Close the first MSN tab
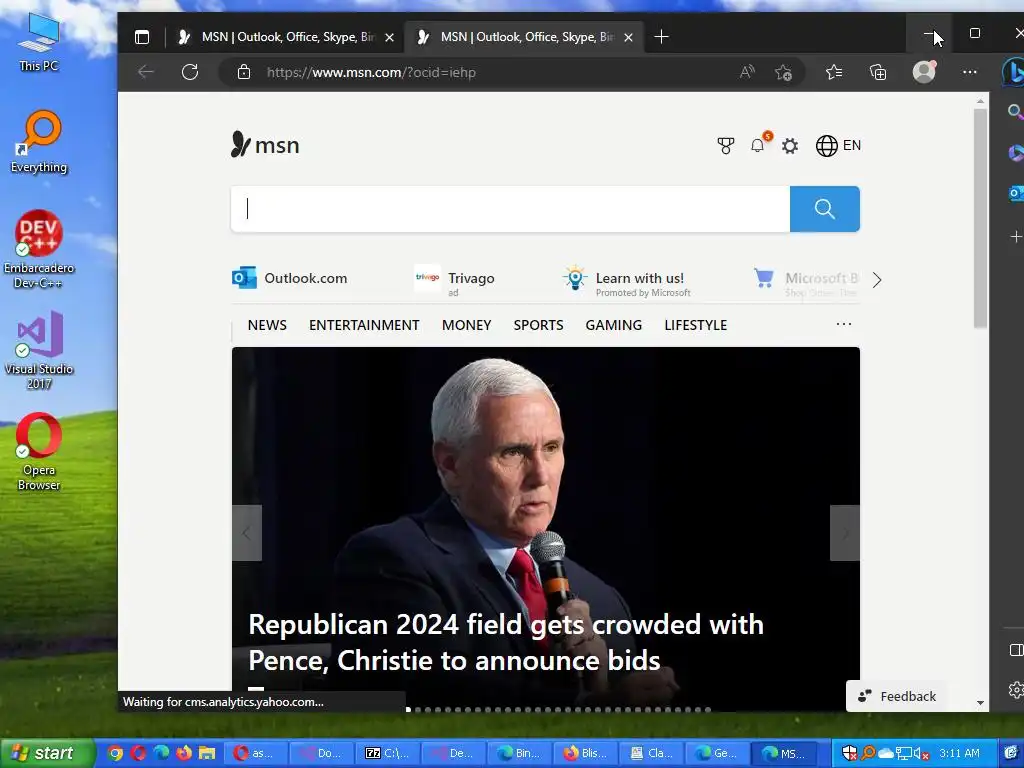This screenshot has width=1024, height=768. [x=389, y=38]
